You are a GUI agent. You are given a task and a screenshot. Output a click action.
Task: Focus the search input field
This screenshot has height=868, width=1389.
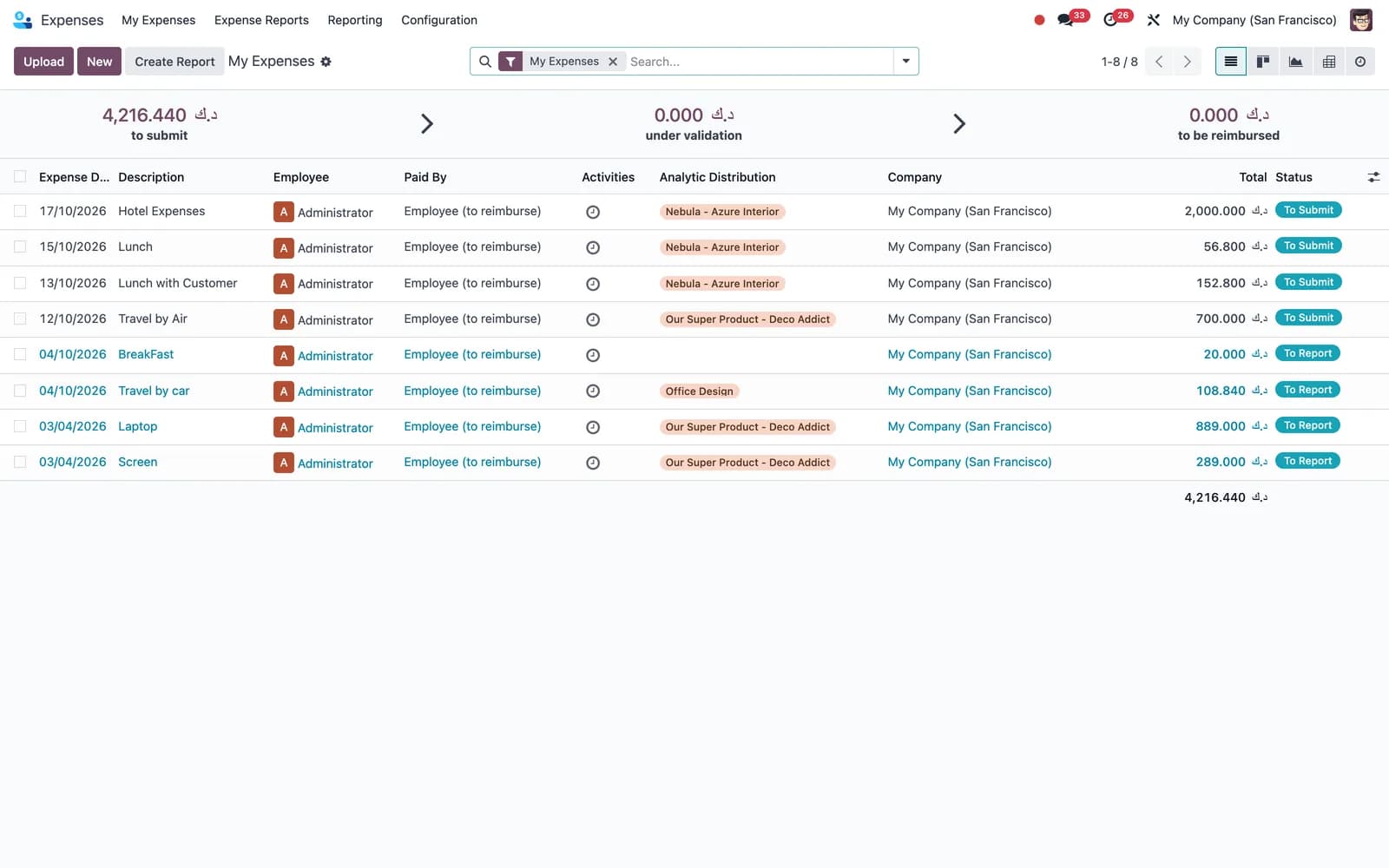tap(759, 62)
